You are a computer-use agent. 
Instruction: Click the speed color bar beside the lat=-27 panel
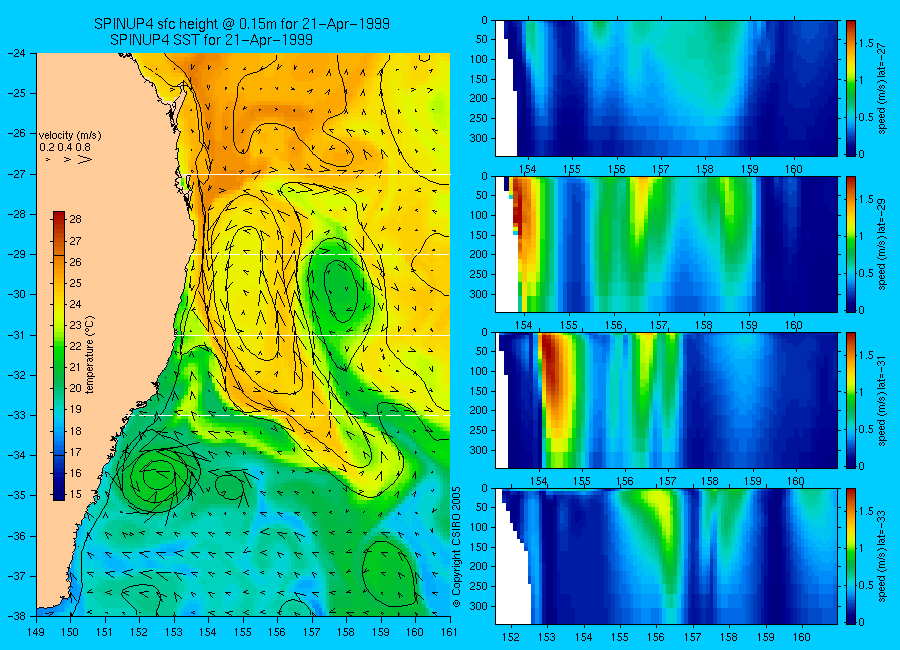(851, 88)
